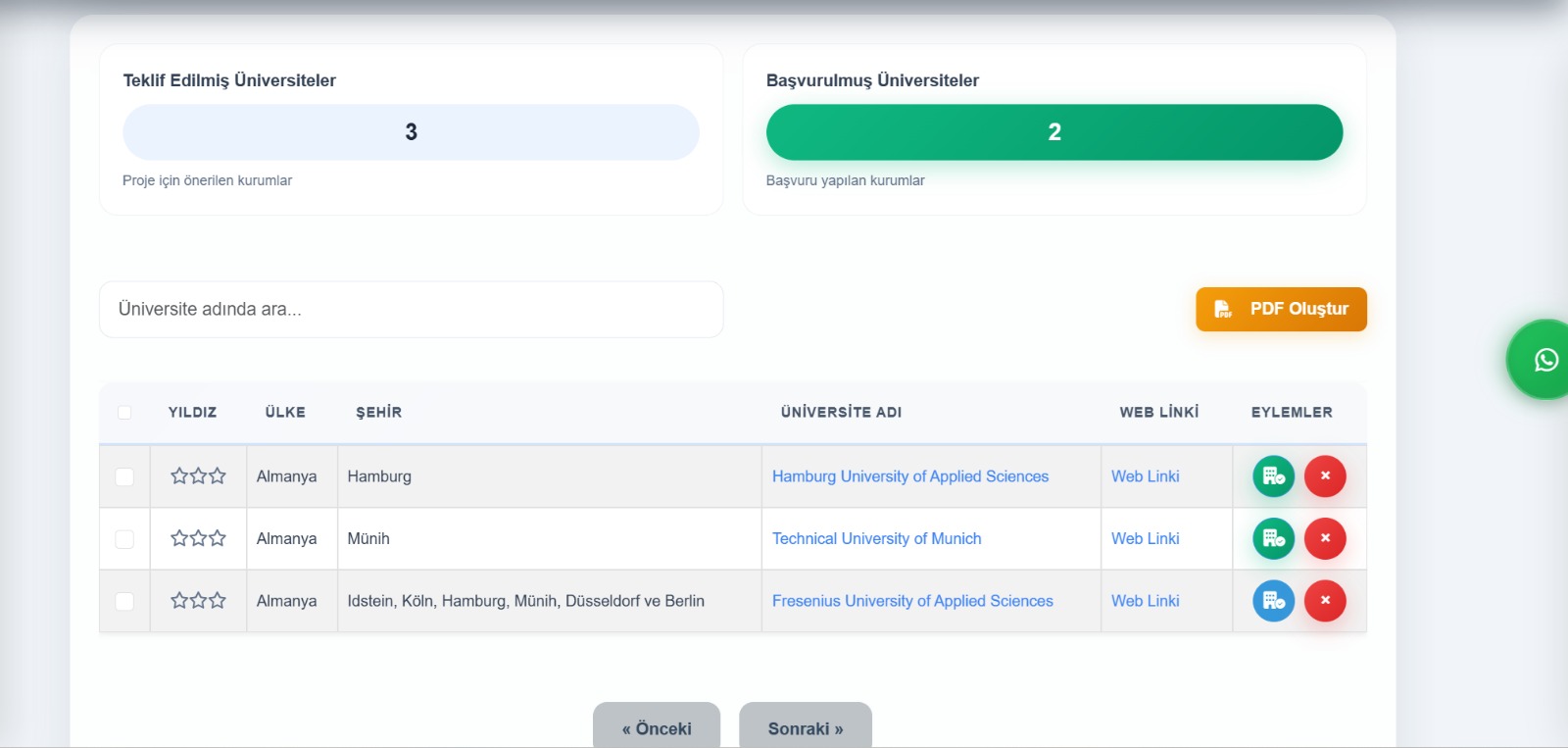Check the Hamburg row checkbox
This screenshot has height=748, width=1568.
(124, 476)
